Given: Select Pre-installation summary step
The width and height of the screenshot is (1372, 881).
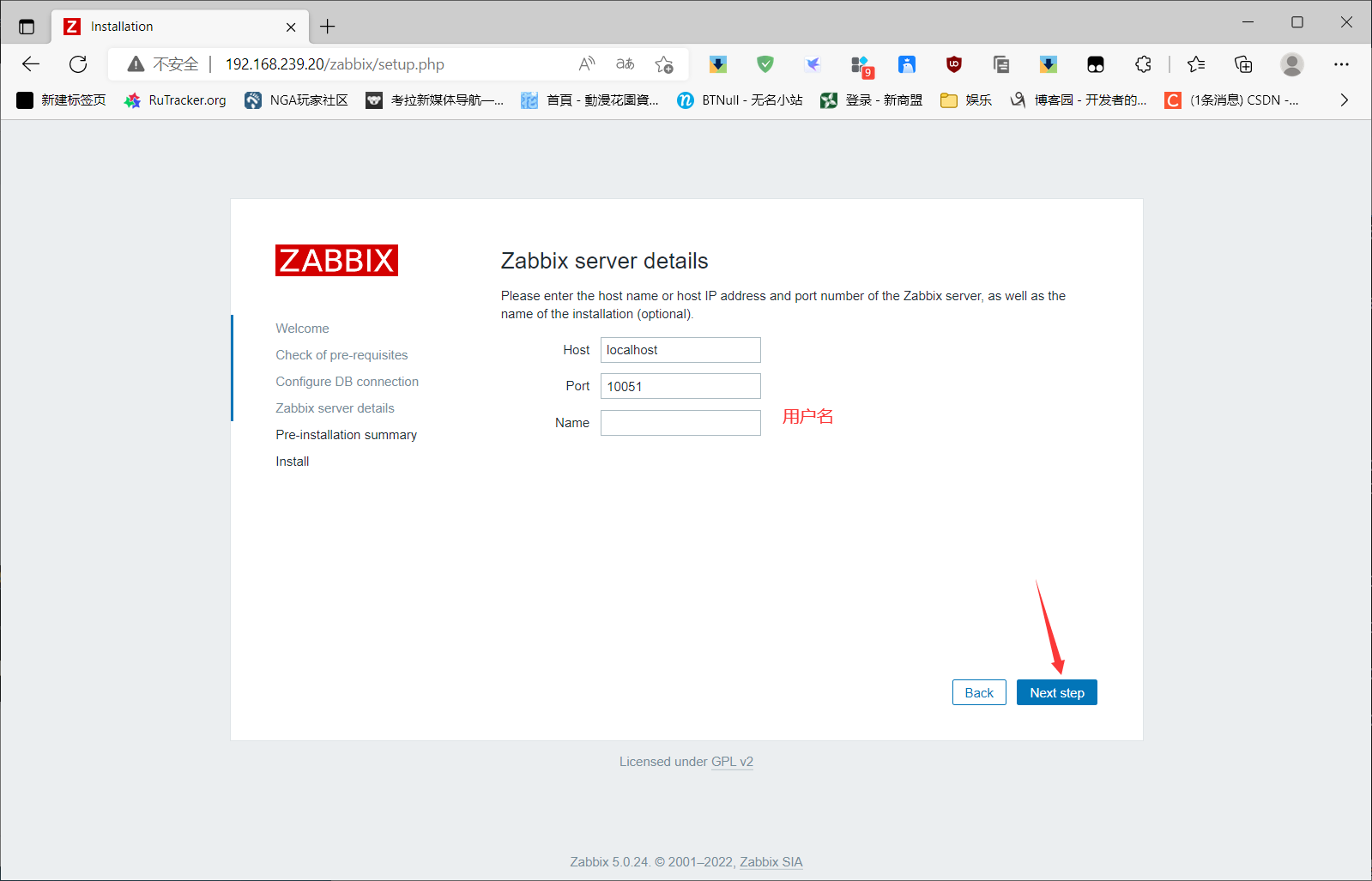Looking at the screenshot, I should click(346, 435).
